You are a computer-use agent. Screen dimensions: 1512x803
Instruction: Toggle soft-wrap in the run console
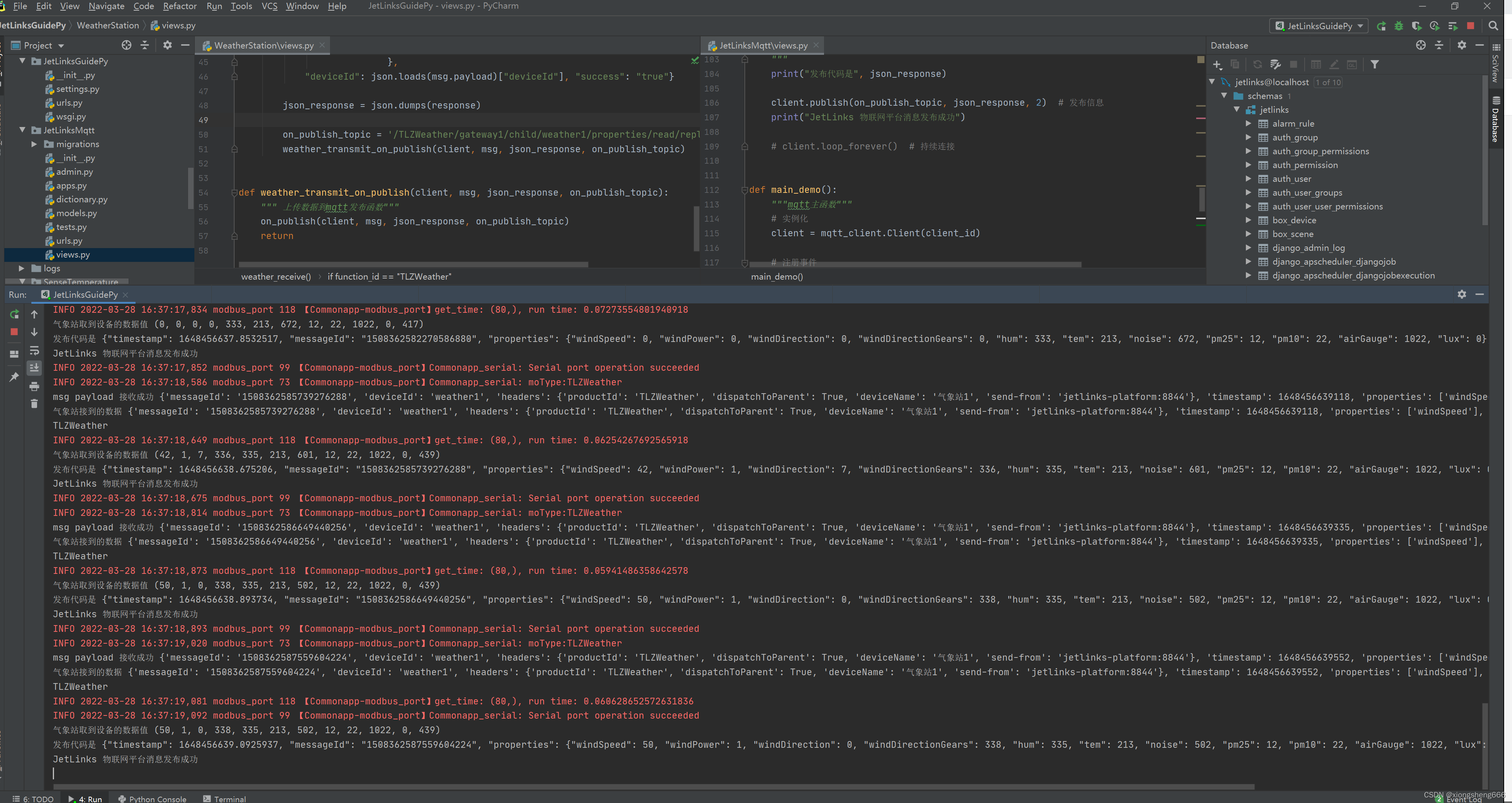click(x=34, y=351)
